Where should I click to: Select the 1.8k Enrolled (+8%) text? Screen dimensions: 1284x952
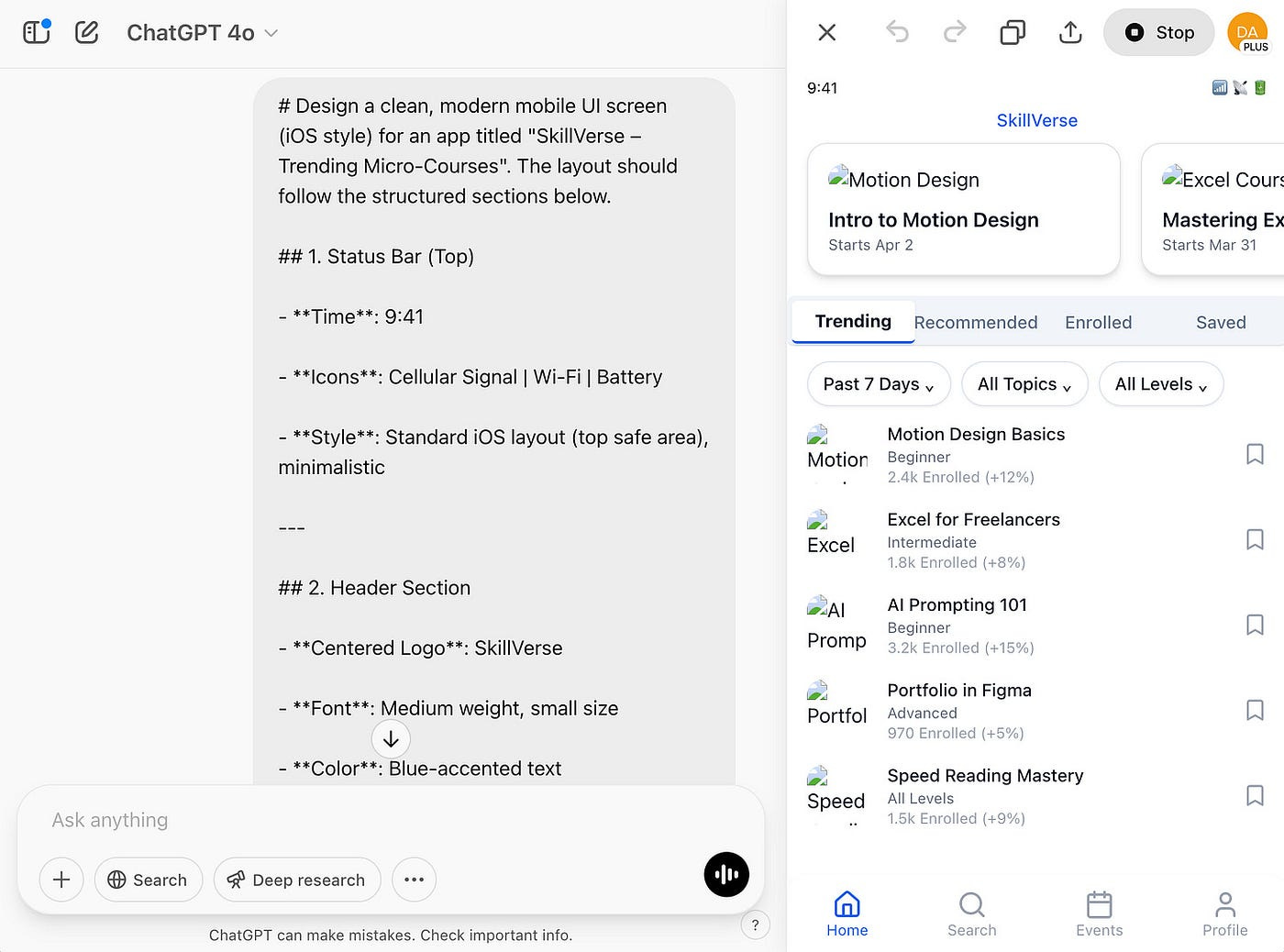click(956, 562)
